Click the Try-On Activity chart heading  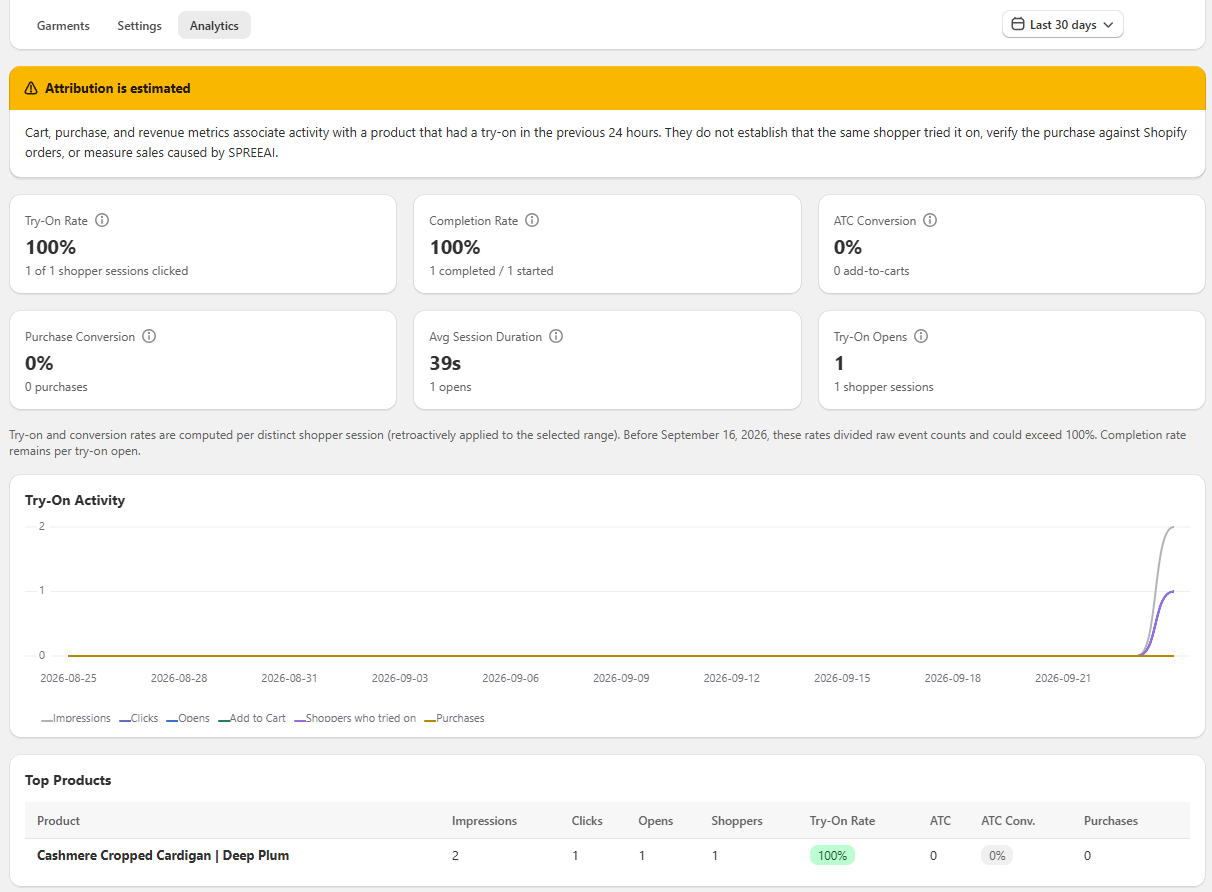pyautogui.click(x=75, y=500)
